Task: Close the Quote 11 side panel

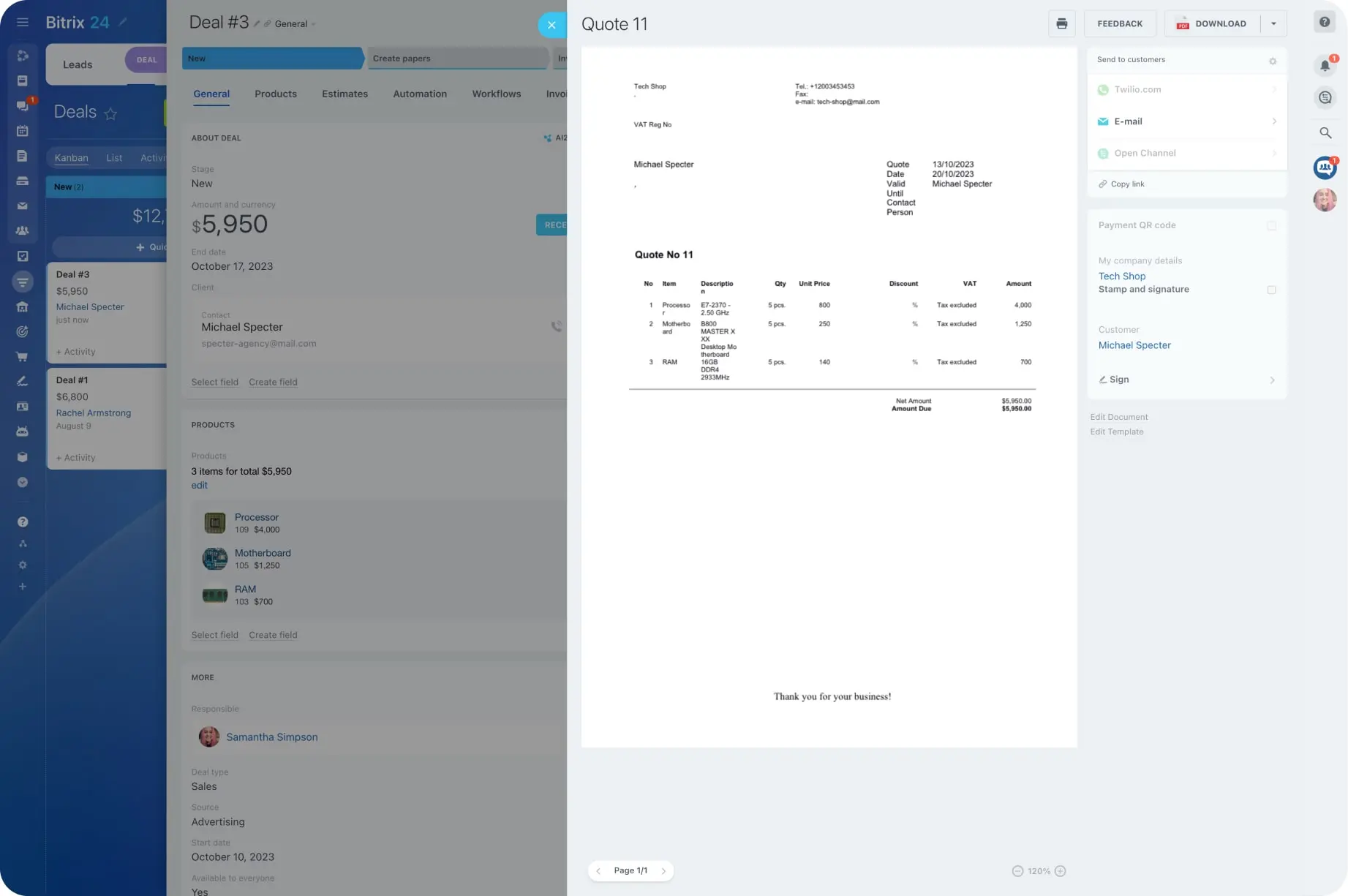Action: [x=551, y=26]
